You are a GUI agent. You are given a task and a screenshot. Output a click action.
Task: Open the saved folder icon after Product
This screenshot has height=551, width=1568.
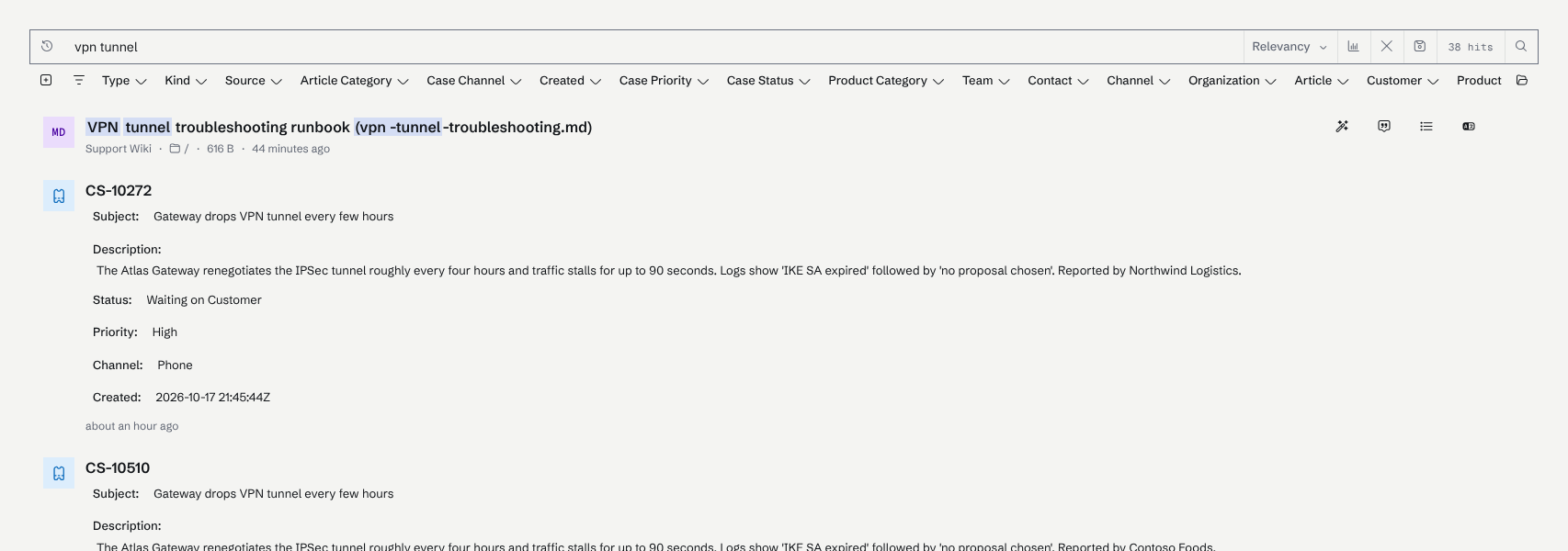[x=1522, y=80]
